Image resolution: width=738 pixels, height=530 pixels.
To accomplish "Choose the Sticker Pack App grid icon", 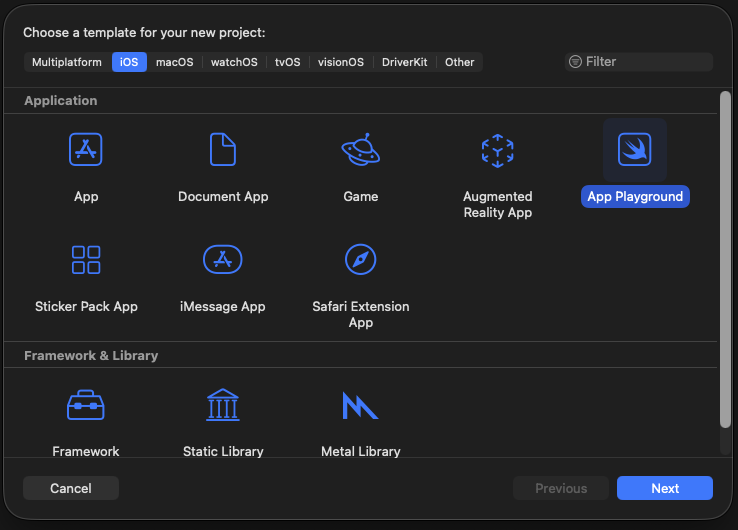I will coord(86,260).
